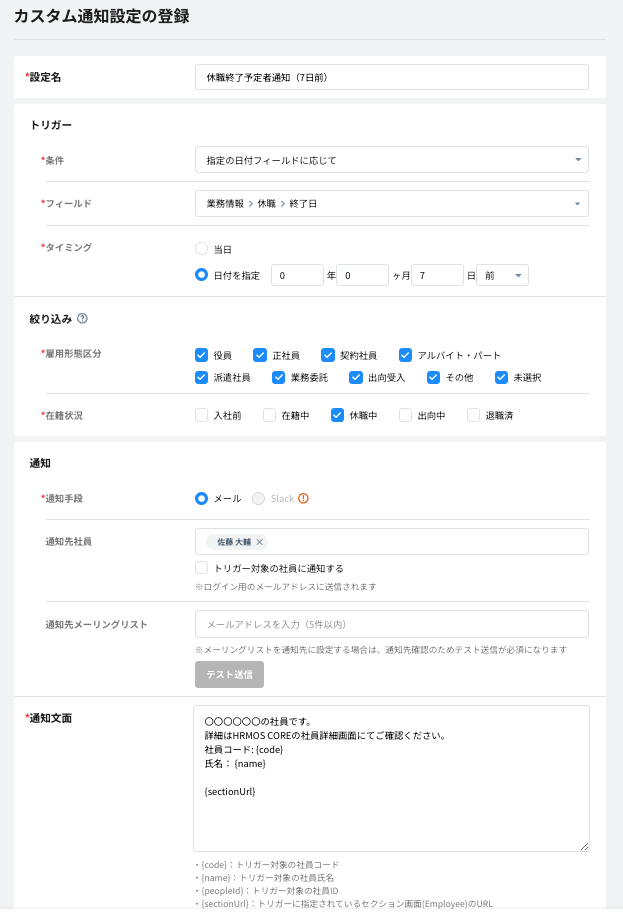Click the テスト送信 button
The width and height of the screenshot is (623, 912).
(229, 675)
